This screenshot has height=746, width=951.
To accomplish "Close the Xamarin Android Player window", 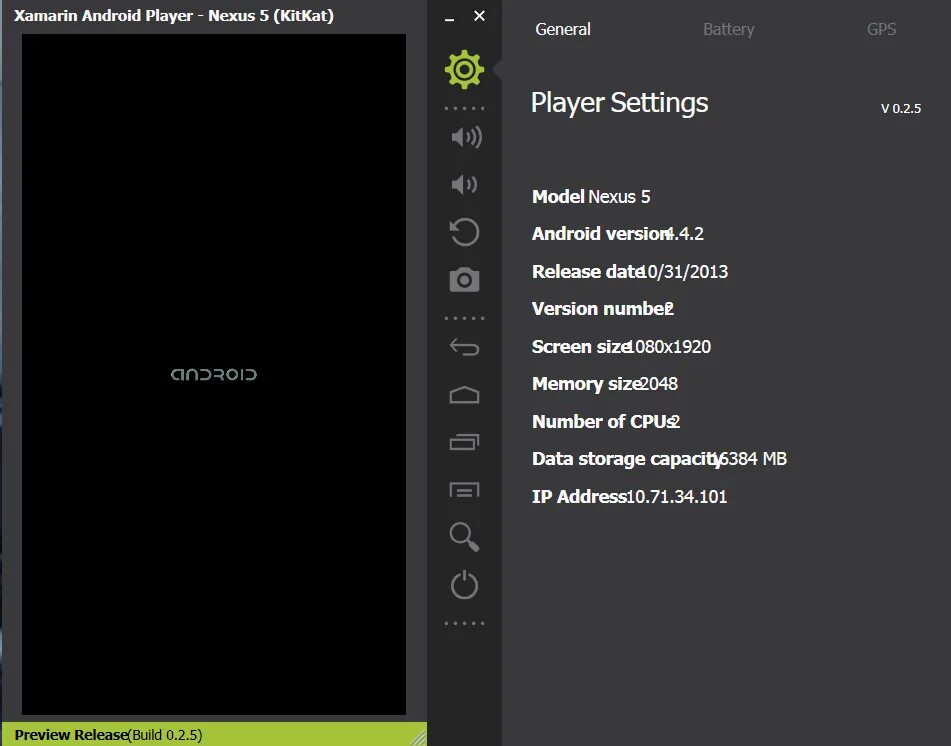I will pyautogui.click(x=479, y=16).
